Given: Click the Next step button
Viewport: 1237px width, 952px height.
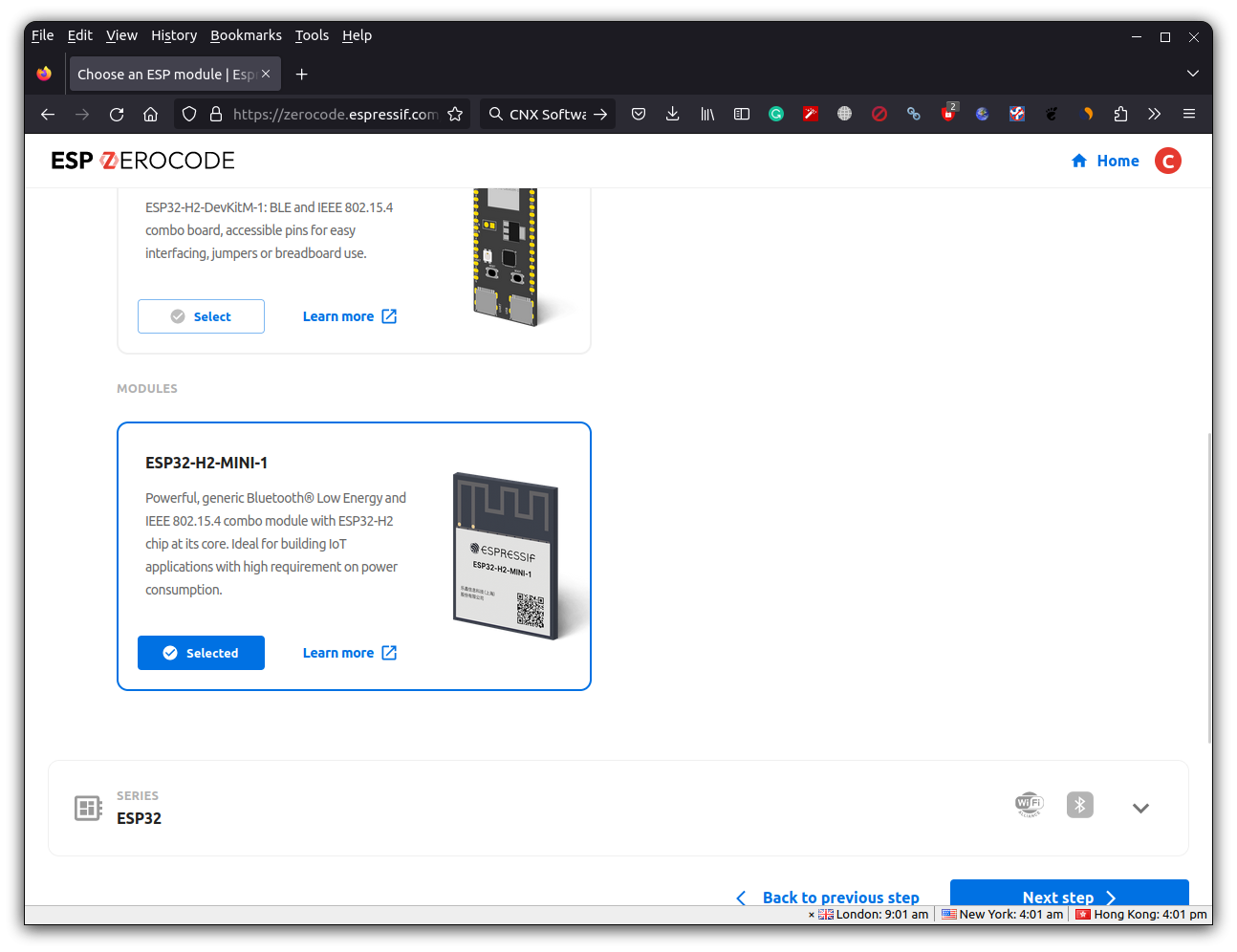Looking at the screenshot, I should click(1070, 893).
